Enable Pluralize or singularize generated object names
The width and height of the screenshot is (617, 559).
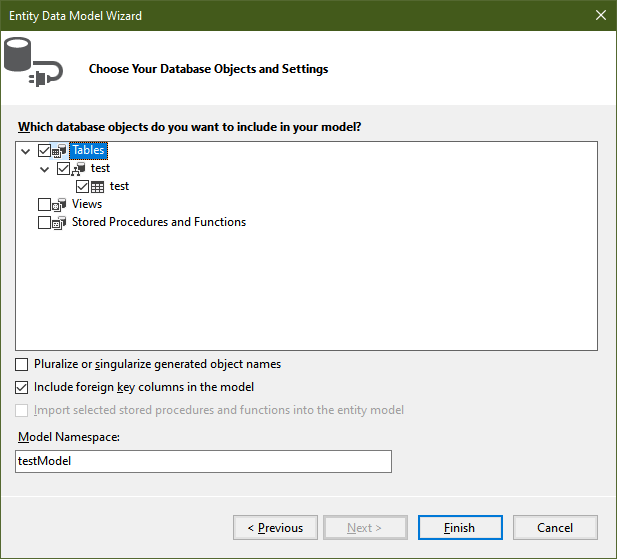point(22,365)
